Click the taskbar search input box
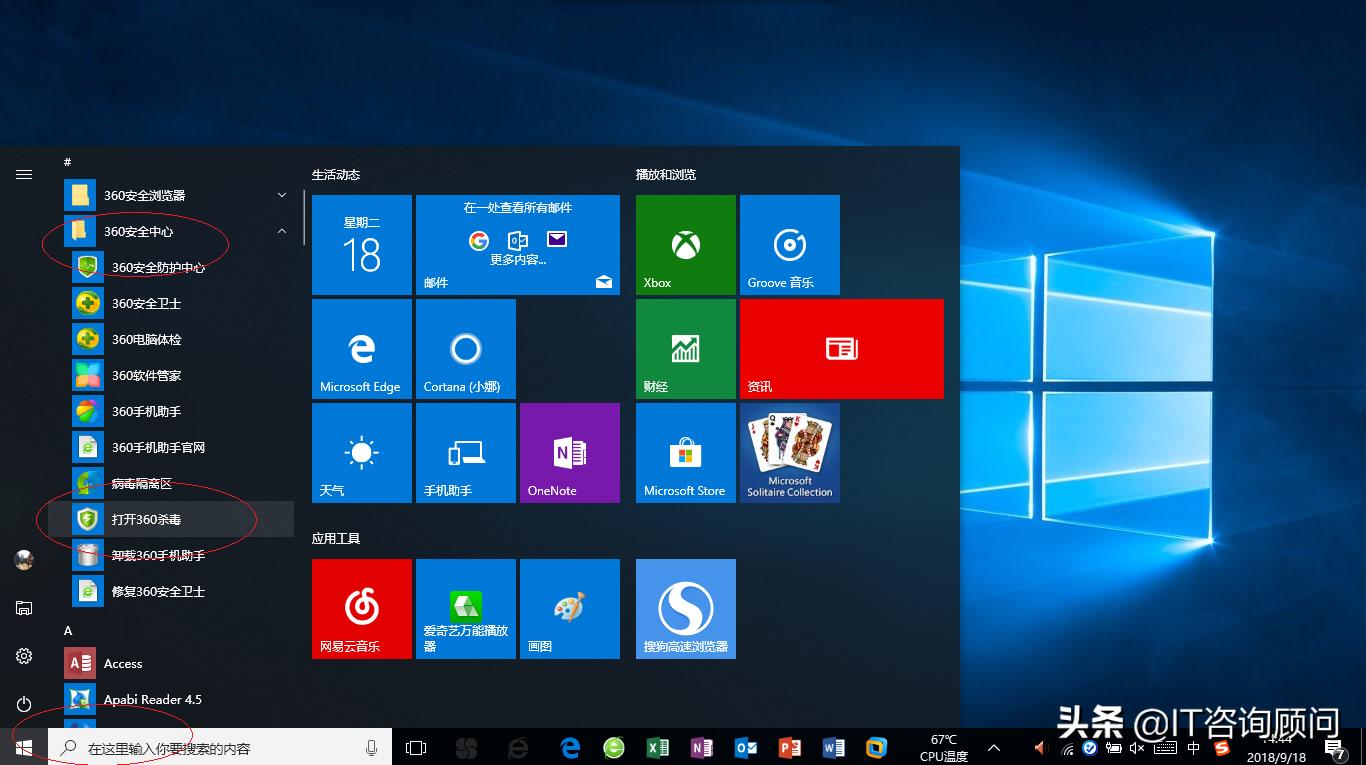 click(220, 748)
